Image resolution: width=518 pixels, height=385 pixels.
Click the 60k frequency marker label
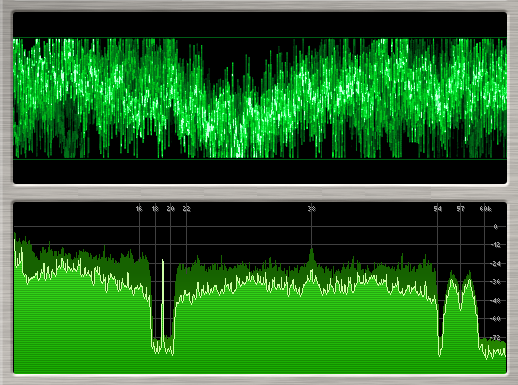tap(485, 209)
